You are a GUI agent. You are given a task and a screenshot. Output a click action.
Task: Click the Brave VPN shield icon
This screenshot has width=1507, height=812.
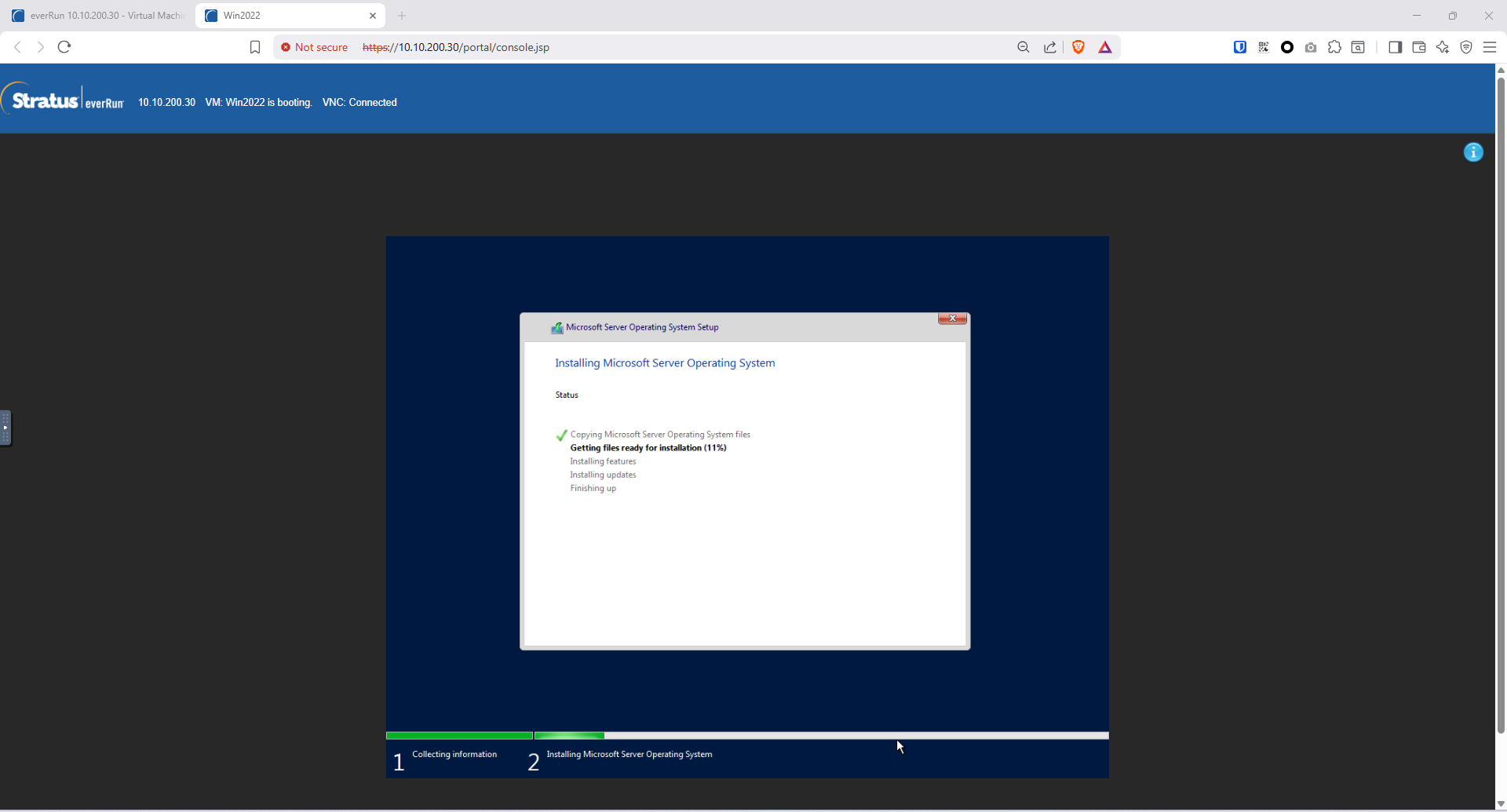pyautogui.click(x=1466, y=47)
